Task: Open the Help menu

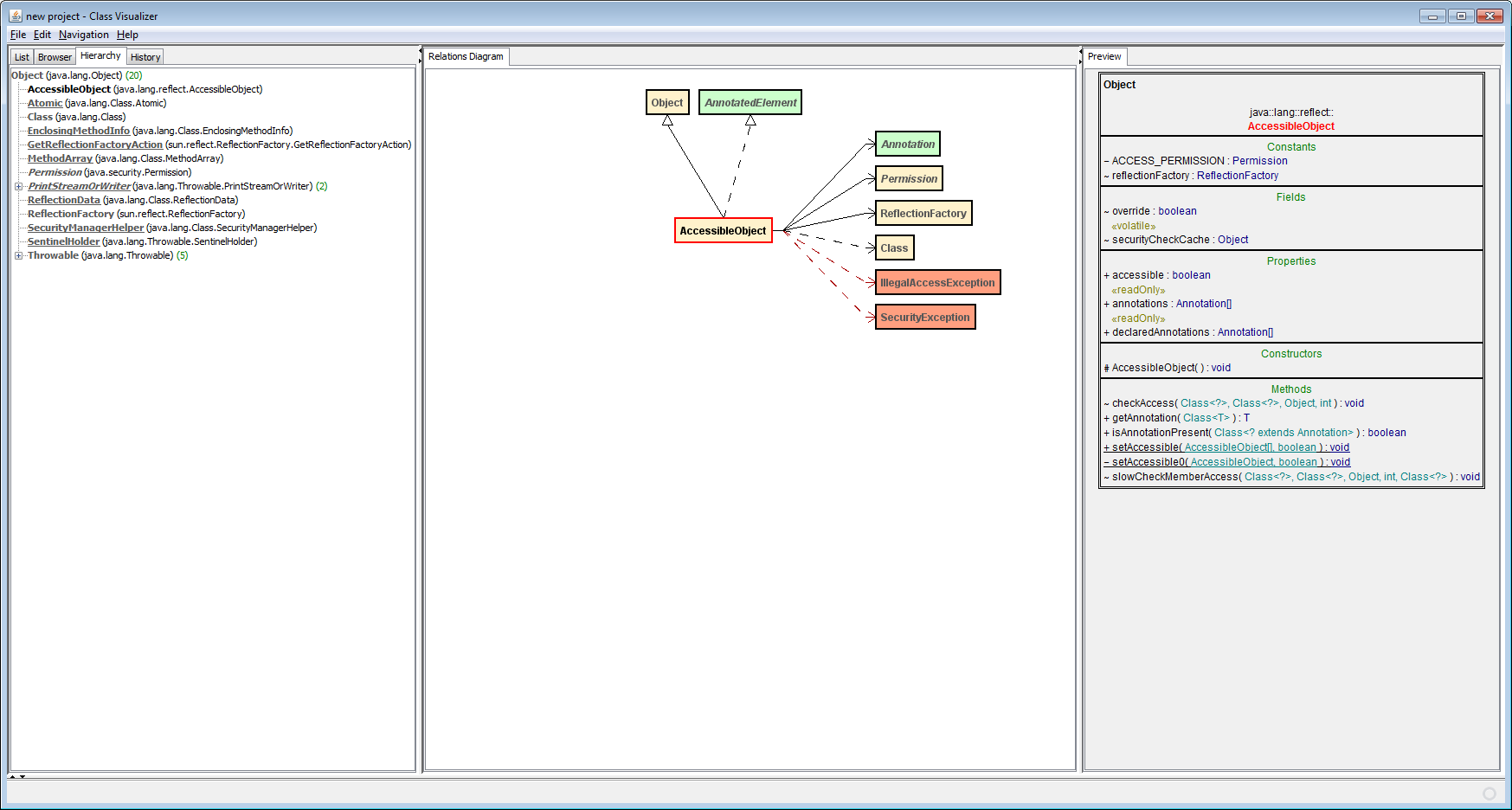Action: tap(127, 35)
